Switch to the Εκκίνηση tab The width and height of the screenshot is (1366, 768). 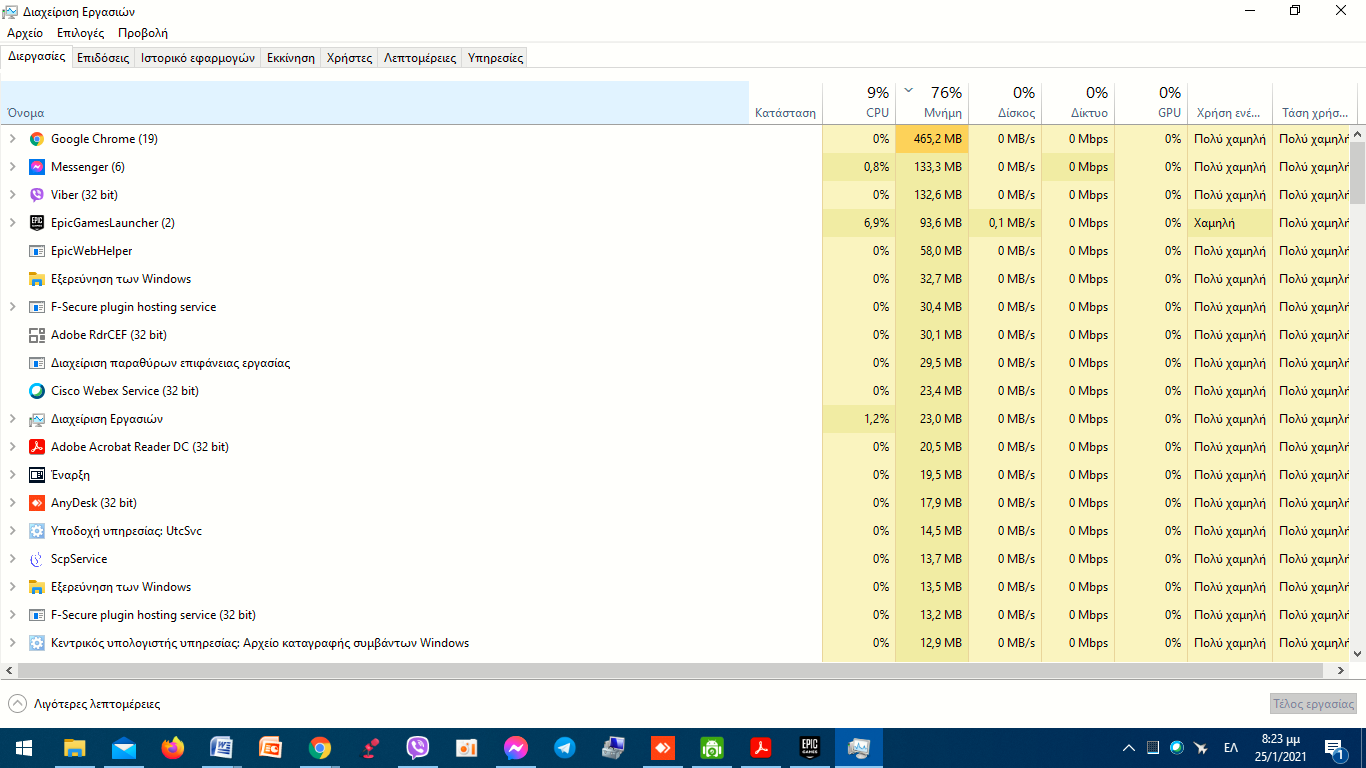[291, 58]
